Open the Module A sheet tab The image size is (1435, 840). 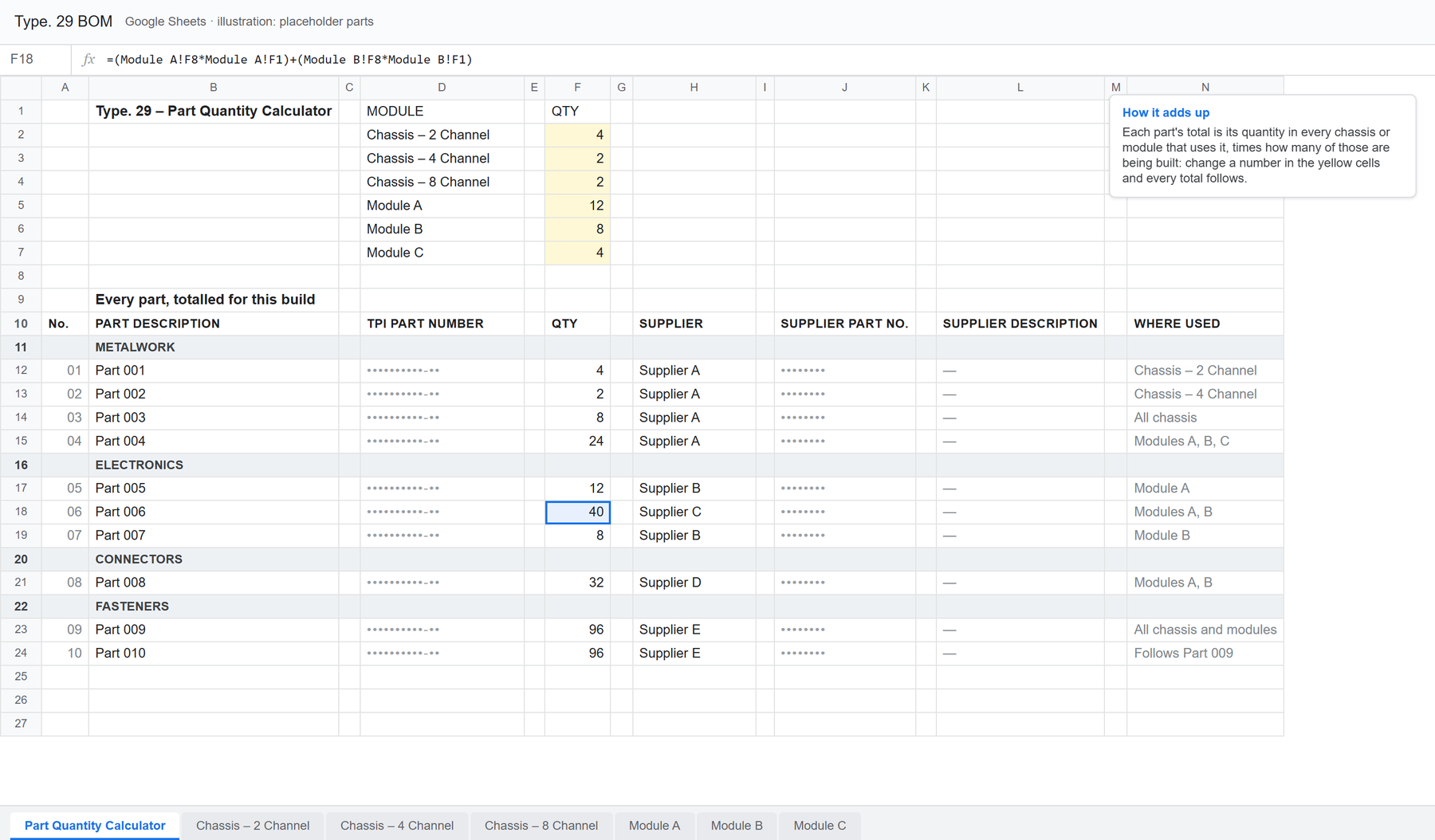tap(655, 826)
